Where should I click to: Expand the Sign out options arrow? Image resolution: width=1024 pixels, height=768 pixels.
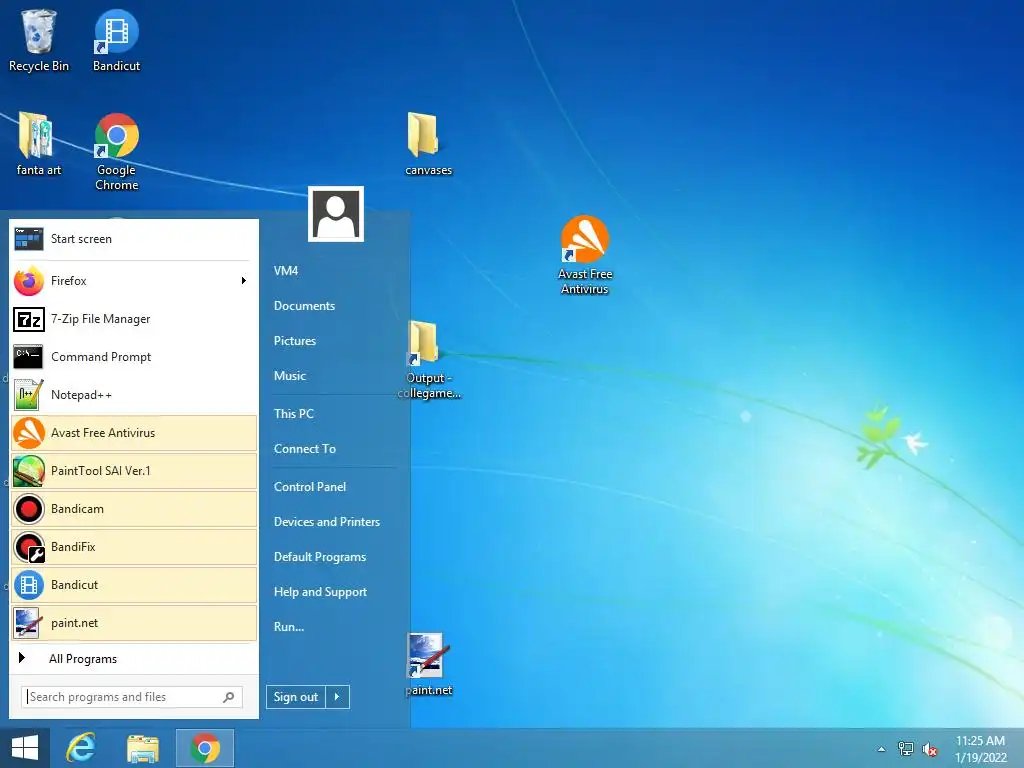(x=338, y=697)
